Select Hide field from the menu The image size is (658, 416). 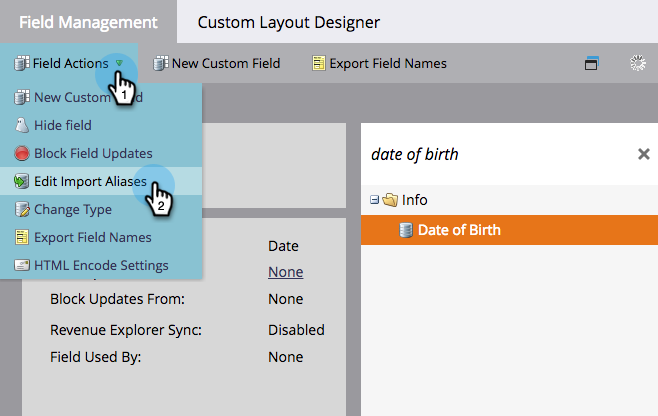[62, 125]
